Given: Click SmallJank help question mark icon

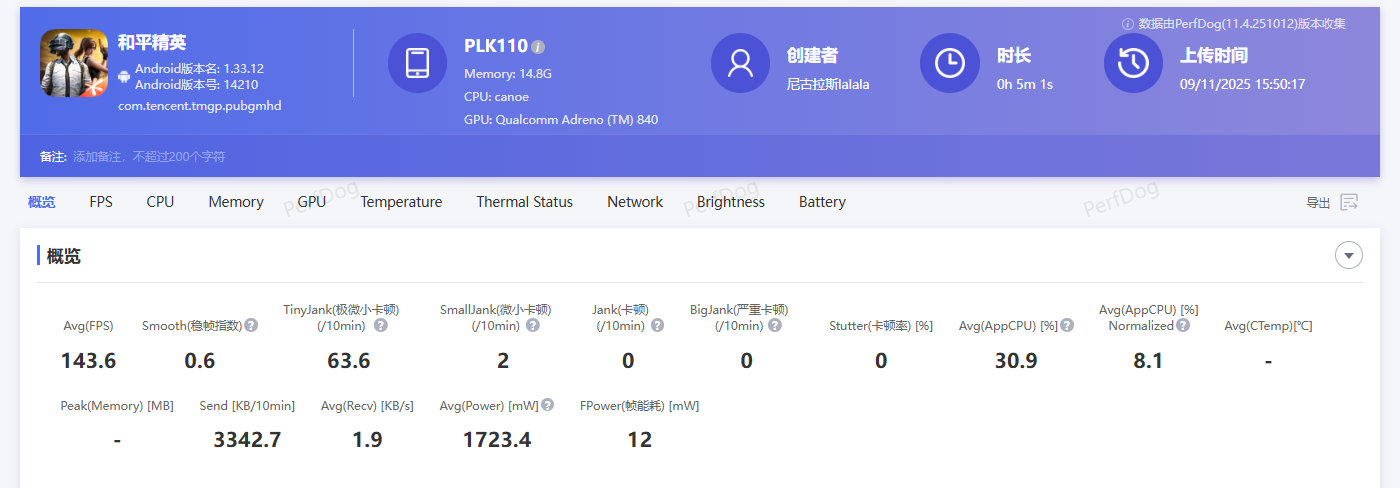Looking at the screenshot, I should point(533,326).
